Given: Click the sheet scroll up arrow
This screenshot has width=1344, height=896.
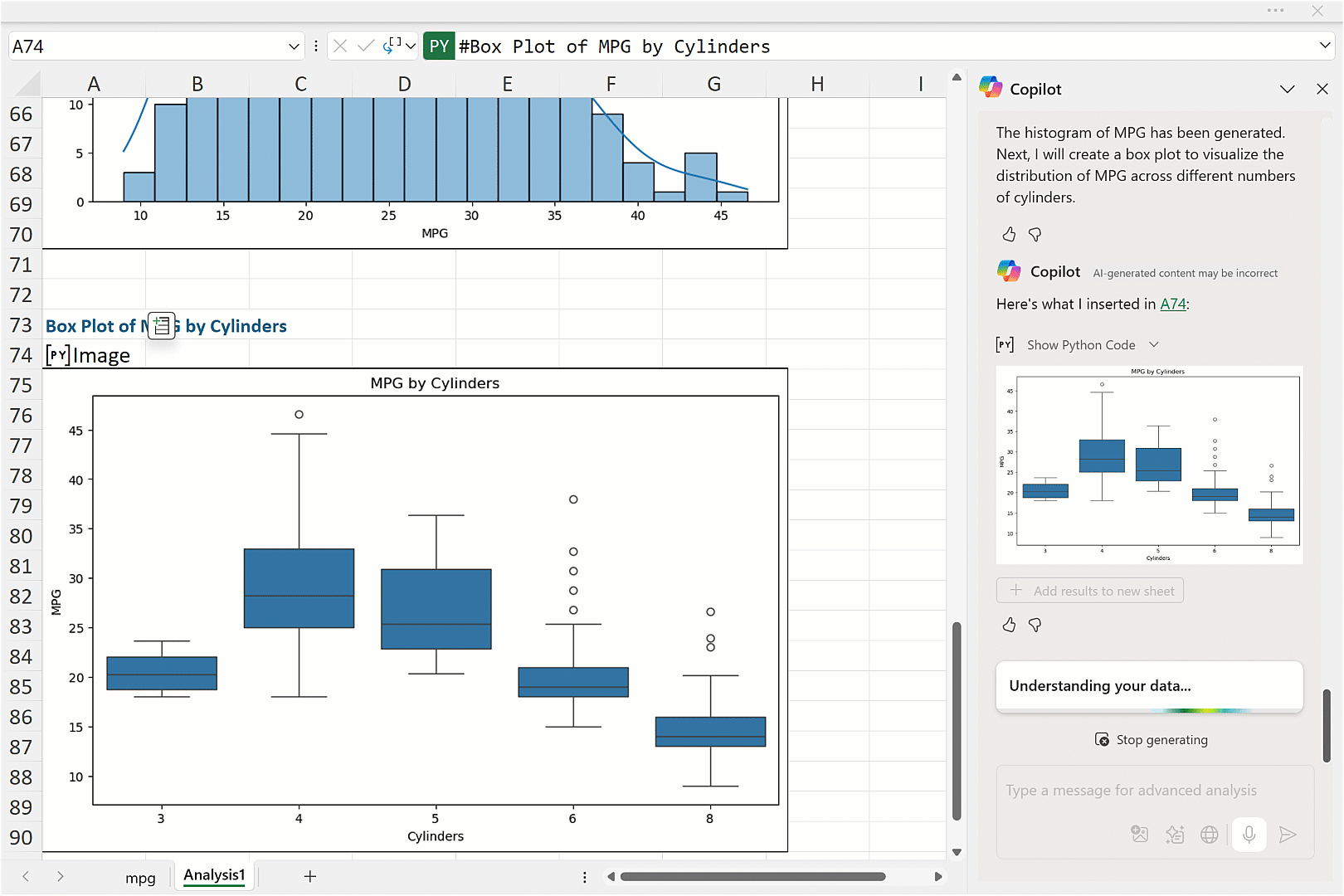Looking at the screenshot, I should click(957, 77).
